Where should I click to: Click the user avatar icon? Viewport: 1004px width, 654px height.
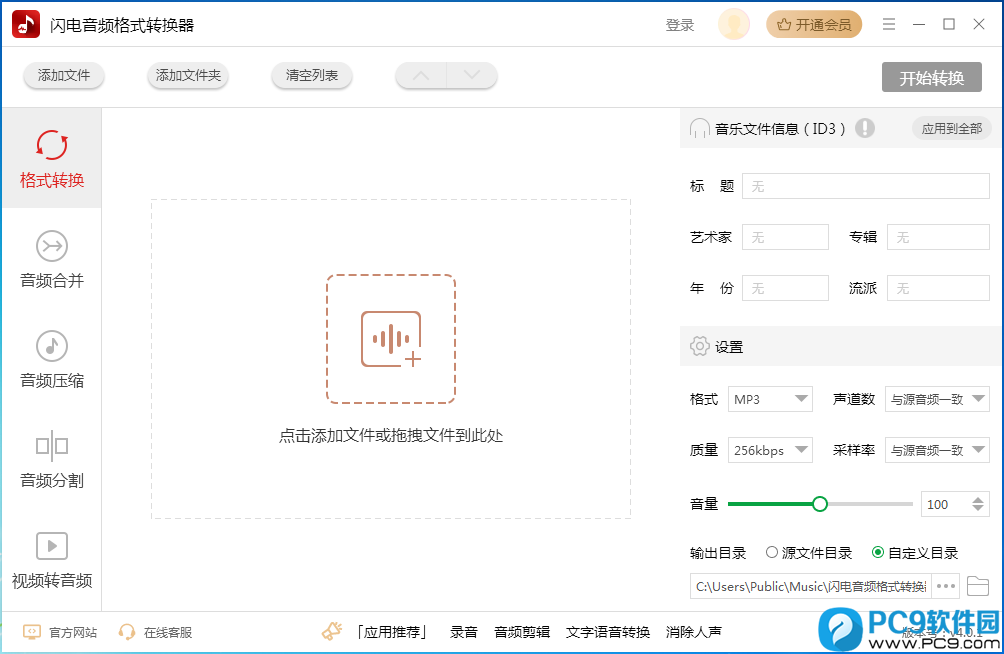734,24
